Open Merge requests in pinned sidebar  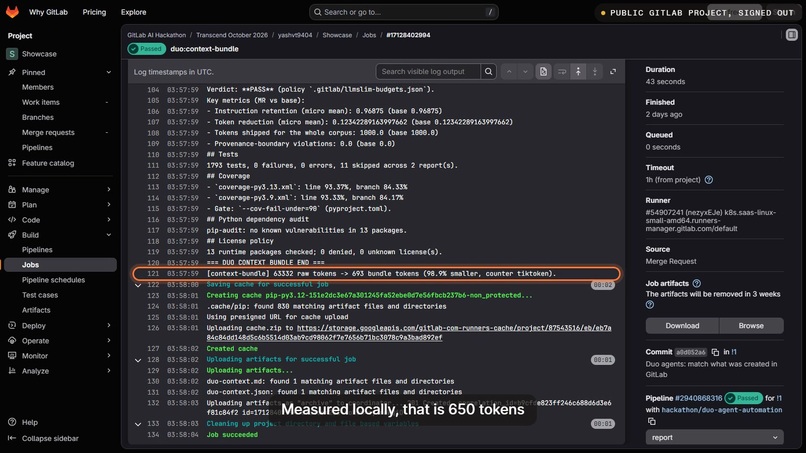click(48, 133)
